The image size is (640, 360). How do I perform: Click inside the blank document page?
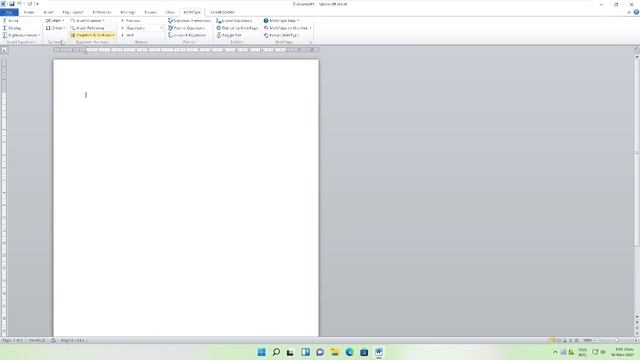click(186, 198)
